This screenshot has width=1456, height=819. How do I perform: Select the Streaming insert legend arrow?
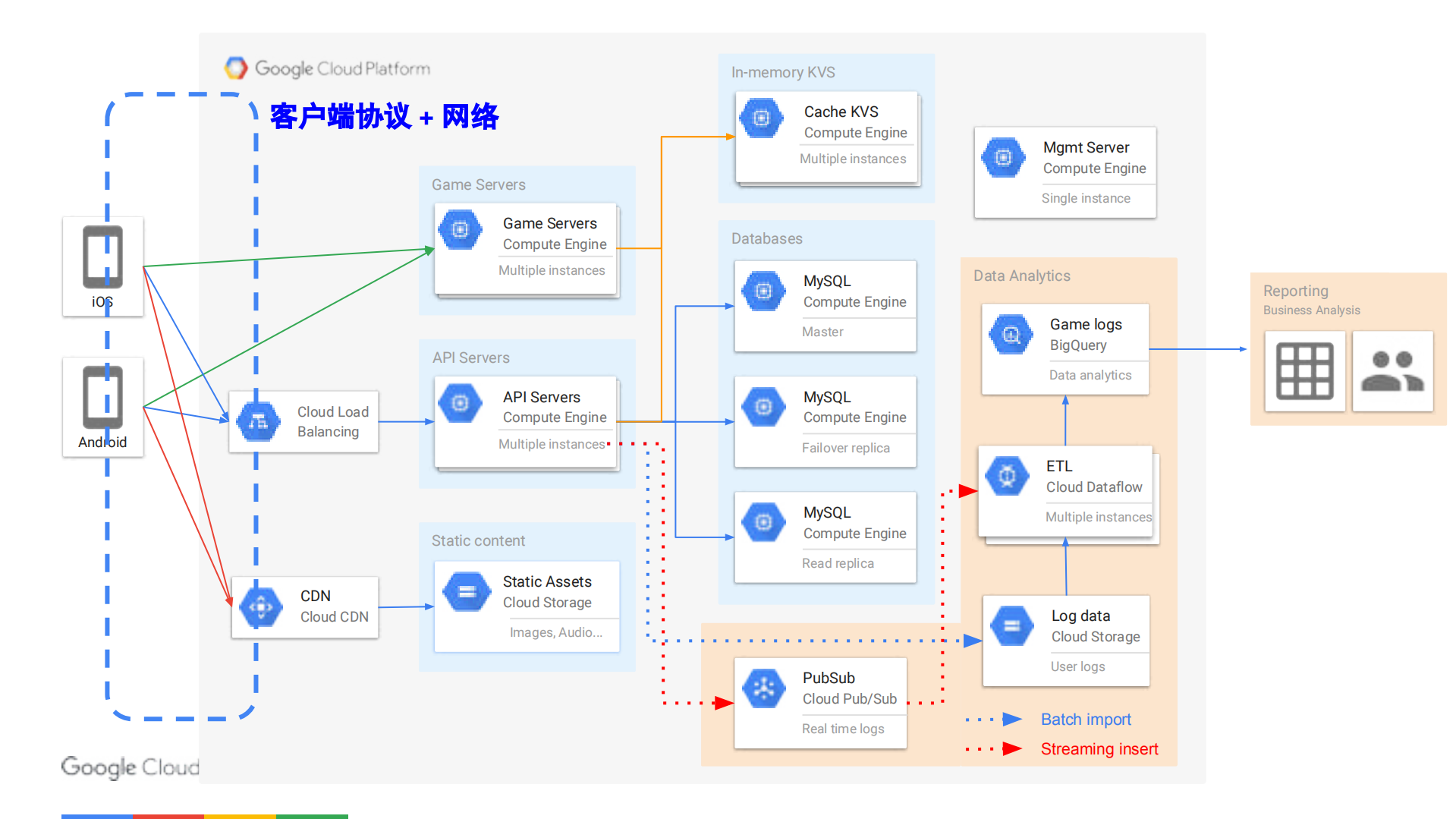pos(1011,748)
